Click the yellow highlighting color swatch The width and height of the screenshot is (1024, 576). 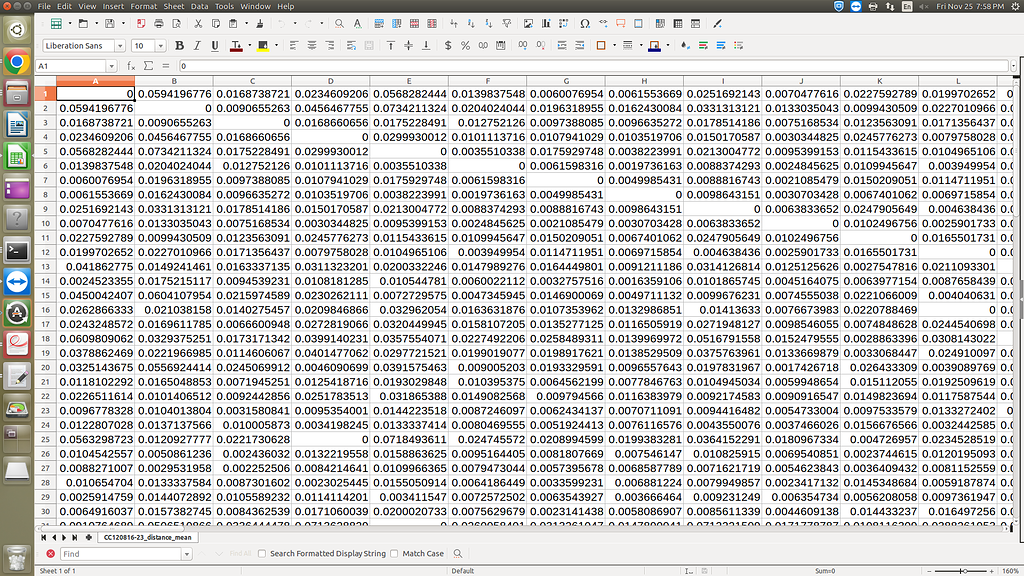259,45
